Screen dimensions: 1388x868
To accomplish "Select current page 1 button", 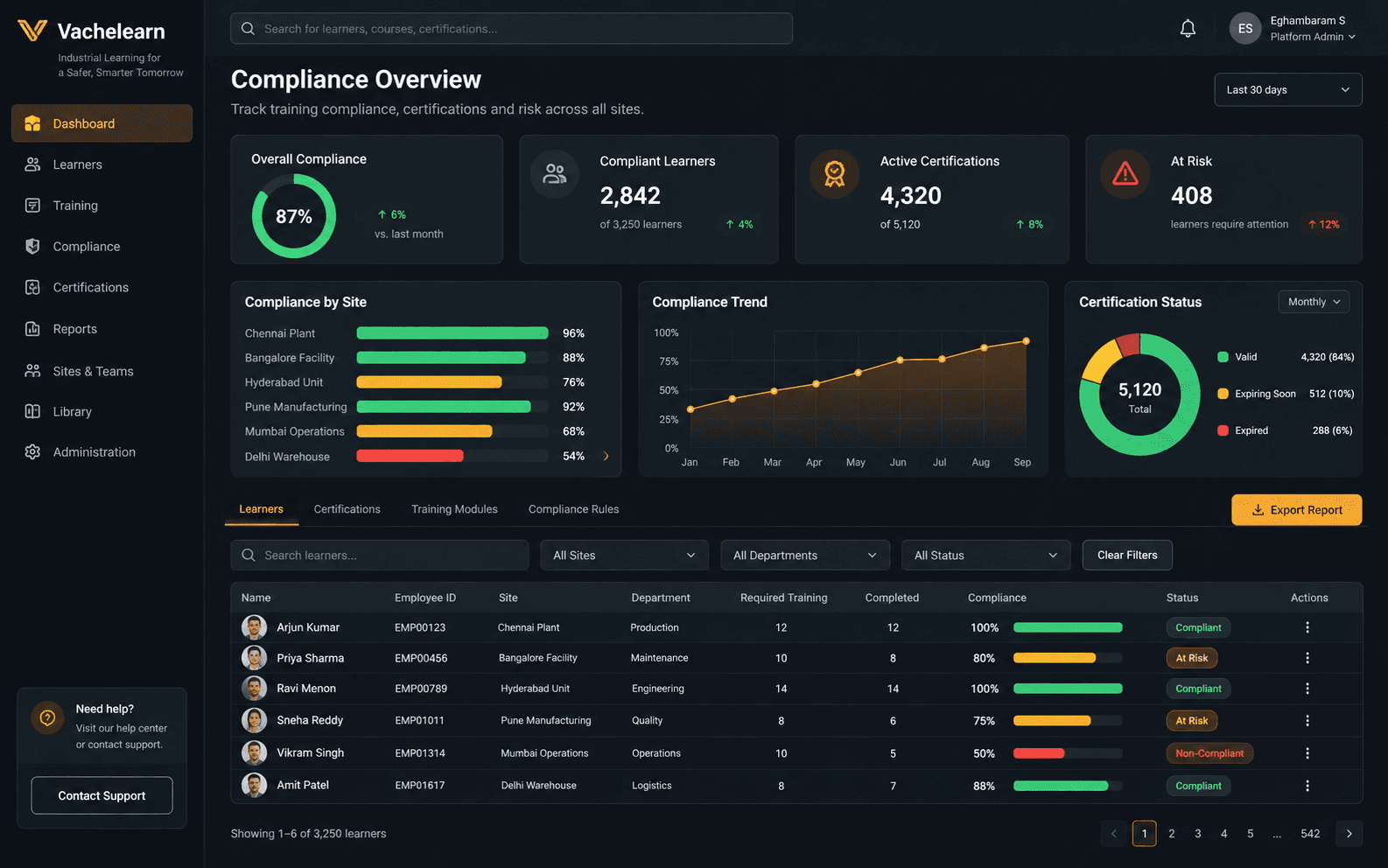I will pyautogui.click(x=1144, y=834).
